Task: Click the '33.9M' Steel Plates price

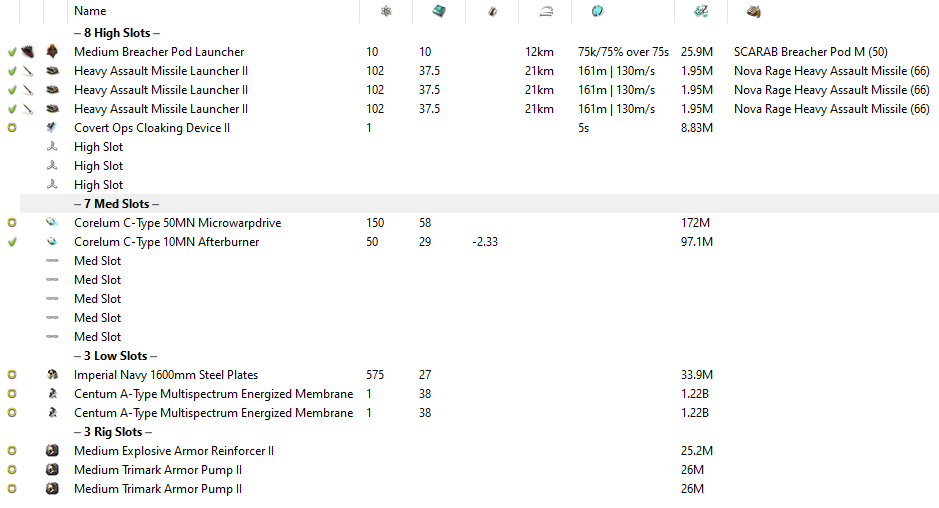Action: [x=696, y=375]
